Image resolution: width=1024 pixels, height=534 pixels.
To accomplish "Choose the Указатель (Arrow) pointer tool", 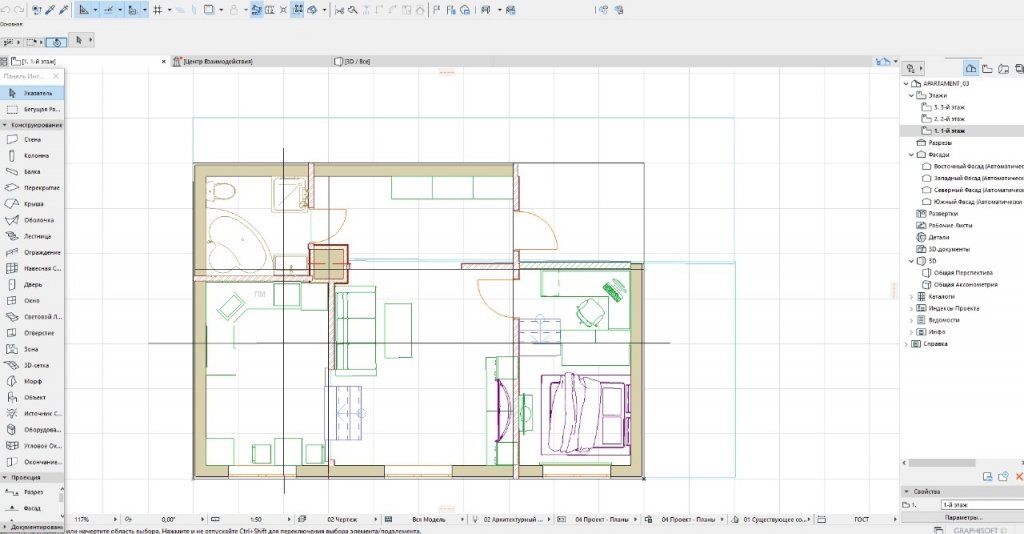I will tap(36, 92).
